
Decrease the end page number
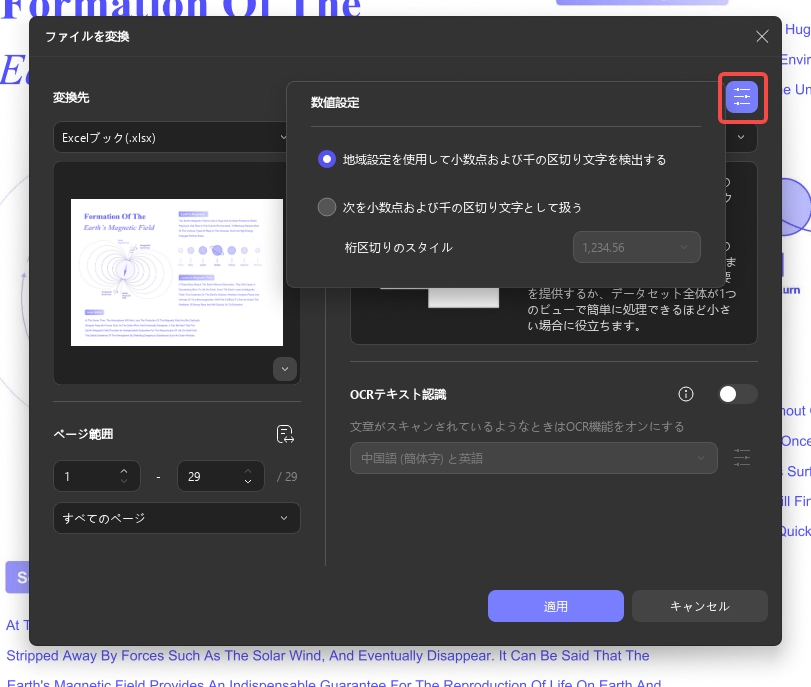pos(248,481)
